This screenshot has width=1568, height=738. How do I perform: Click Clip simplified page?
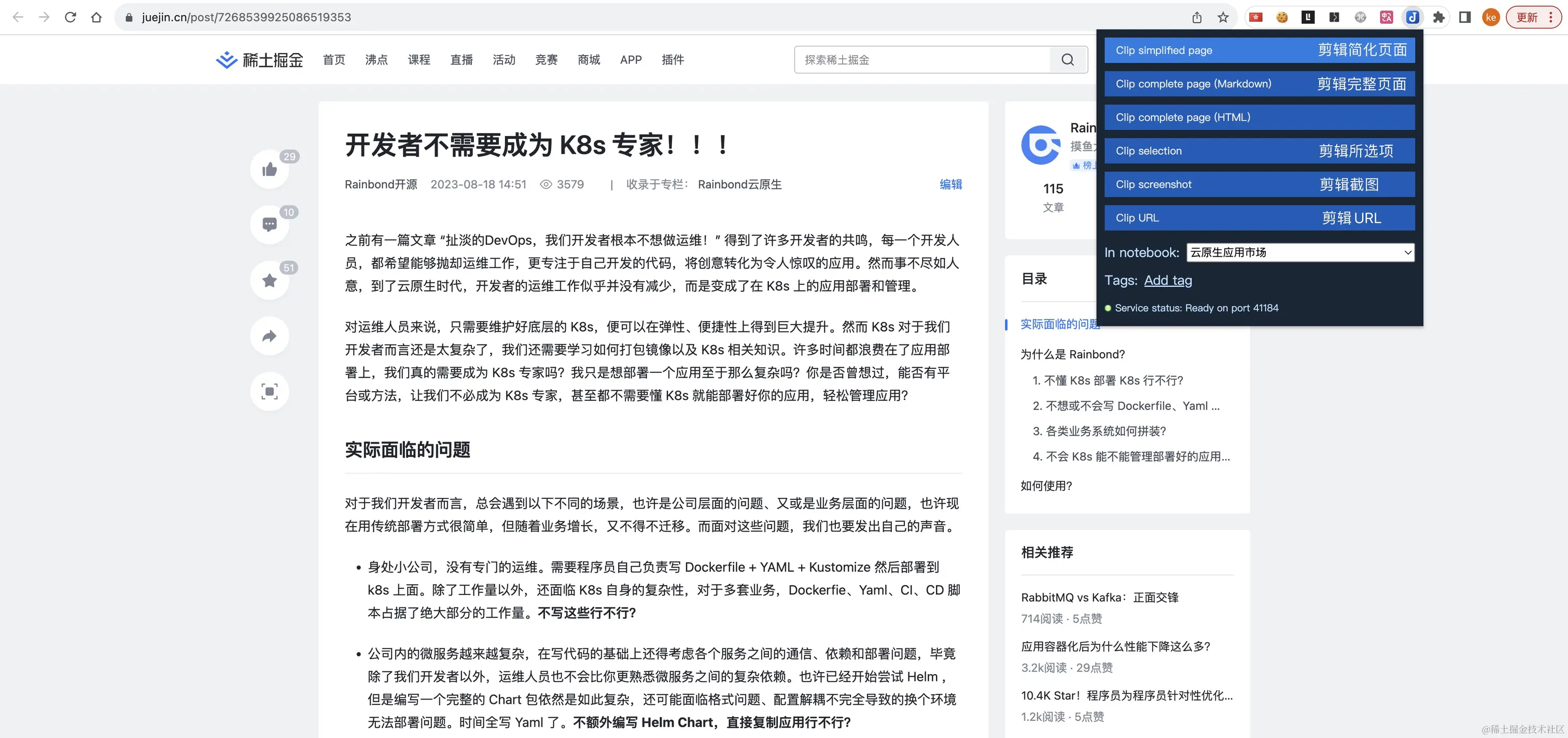[x=1259, y=50]
